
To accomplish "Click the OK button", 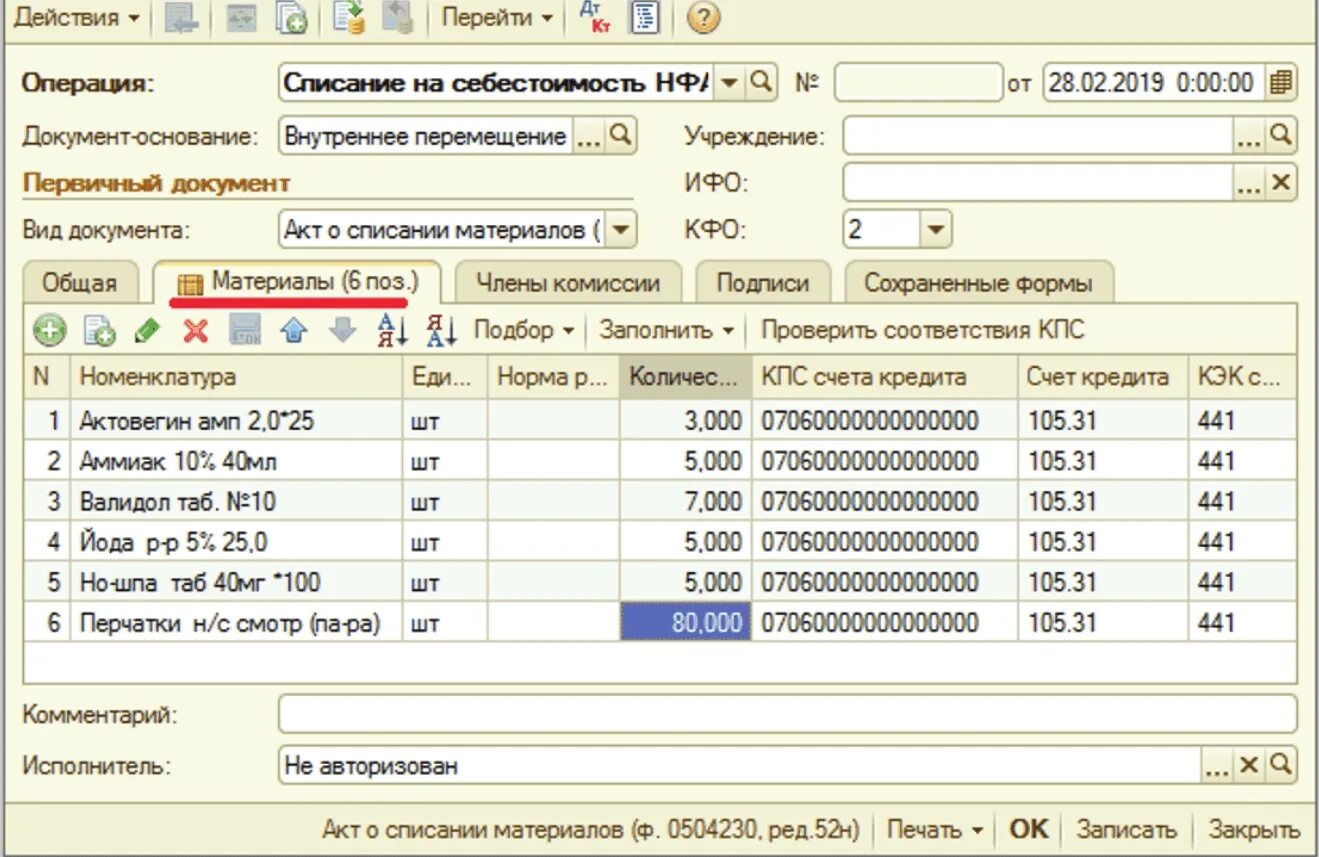I will (1028, 830).
